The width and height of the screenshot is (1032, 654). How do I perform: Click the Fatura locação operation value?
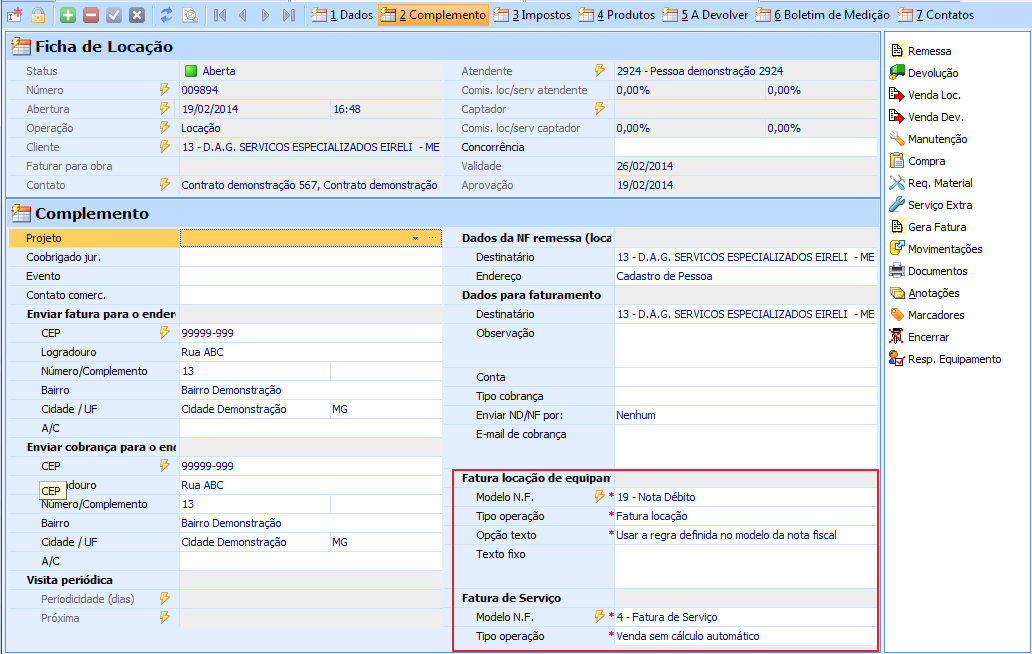point(652,516)
